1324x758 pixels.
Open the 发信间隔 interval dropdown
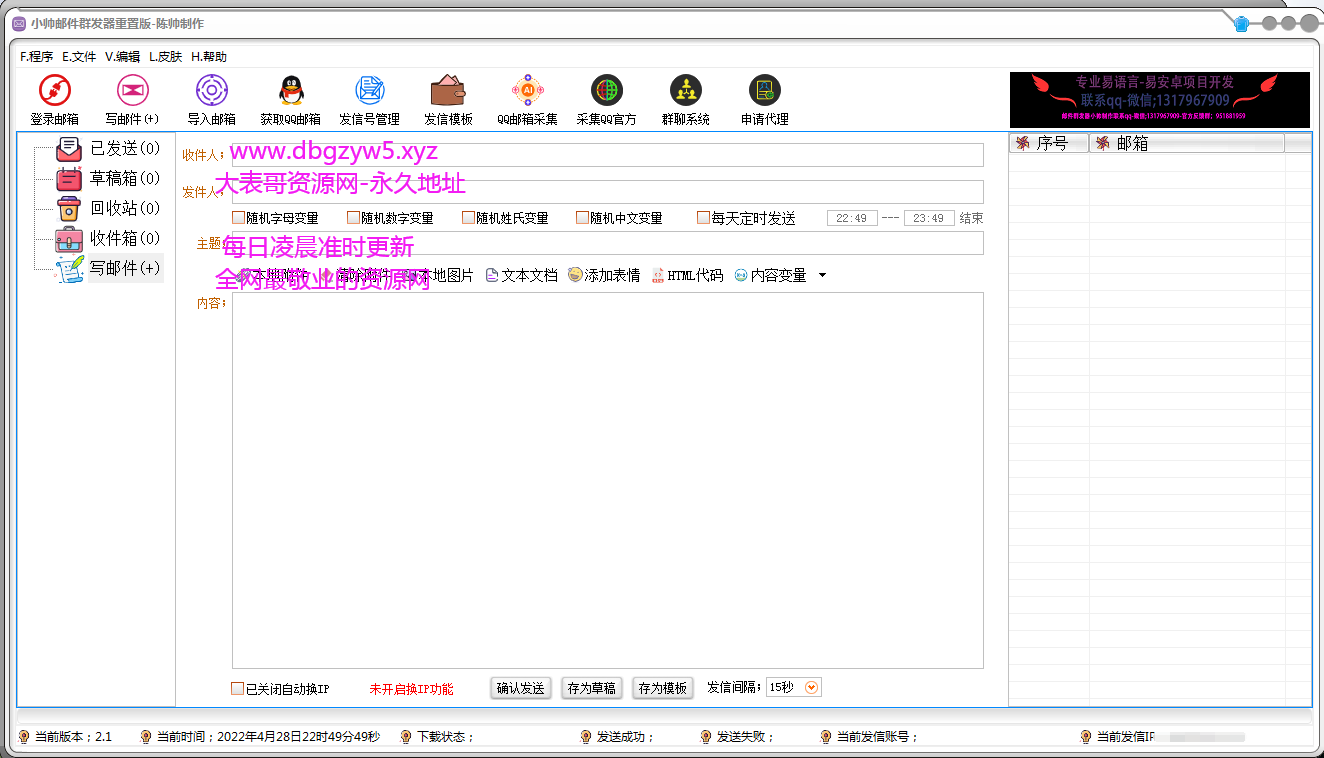[x=809, y=687]
